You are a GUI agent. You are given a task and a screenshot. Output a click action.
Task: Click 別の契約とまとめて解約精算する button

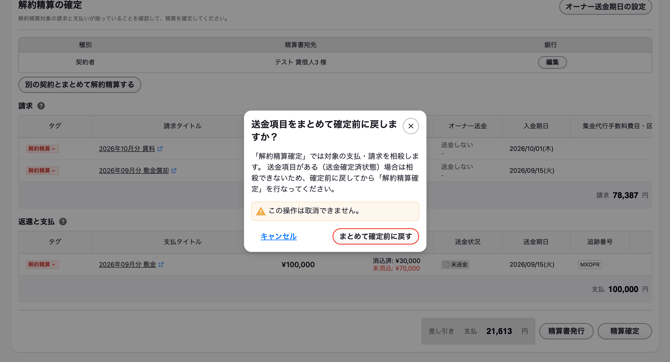click(79, 85)
